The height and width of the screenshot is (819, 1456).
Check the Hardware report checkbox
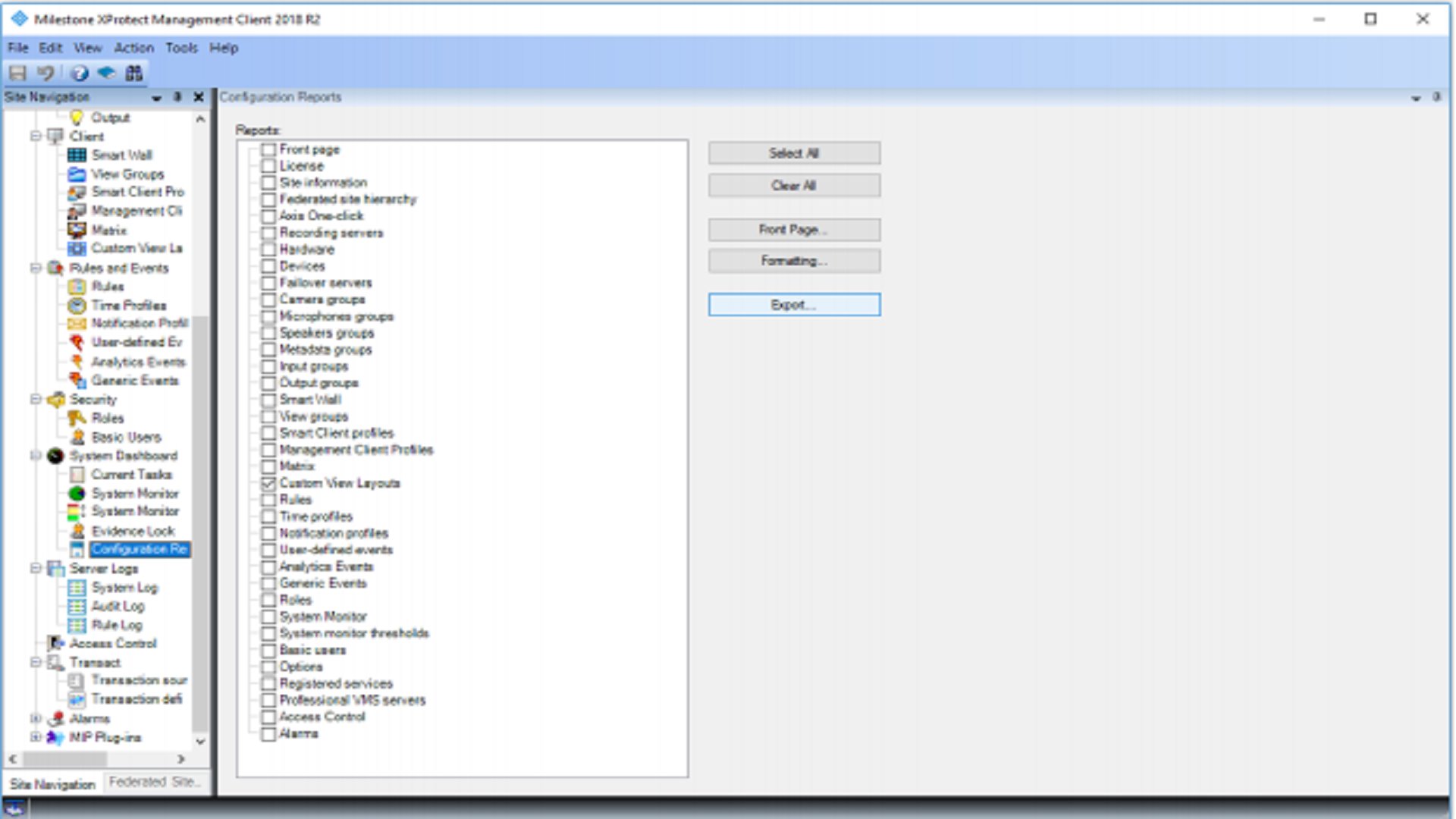tap(268, 249)
